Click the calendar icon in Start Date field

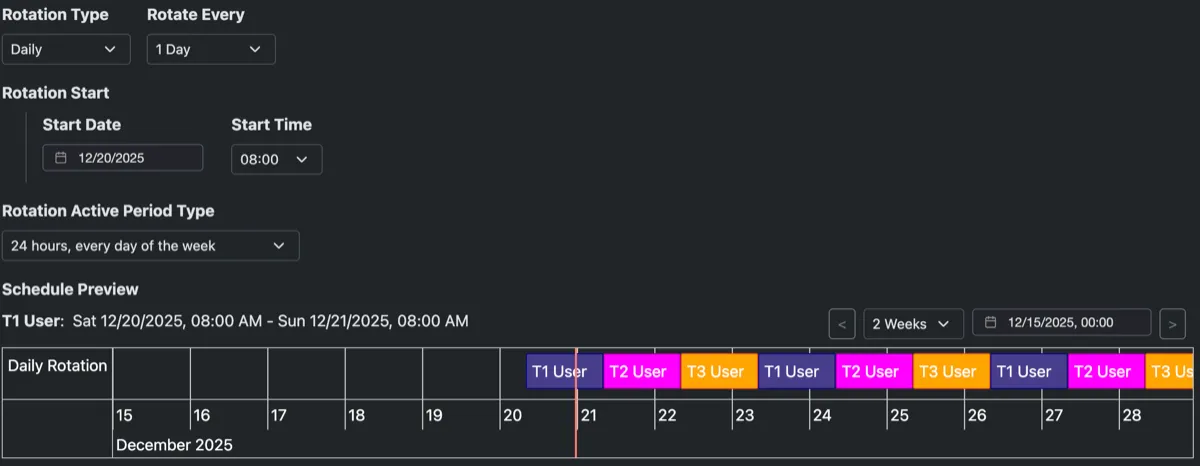pyautogui.click(x=60, y=158)
